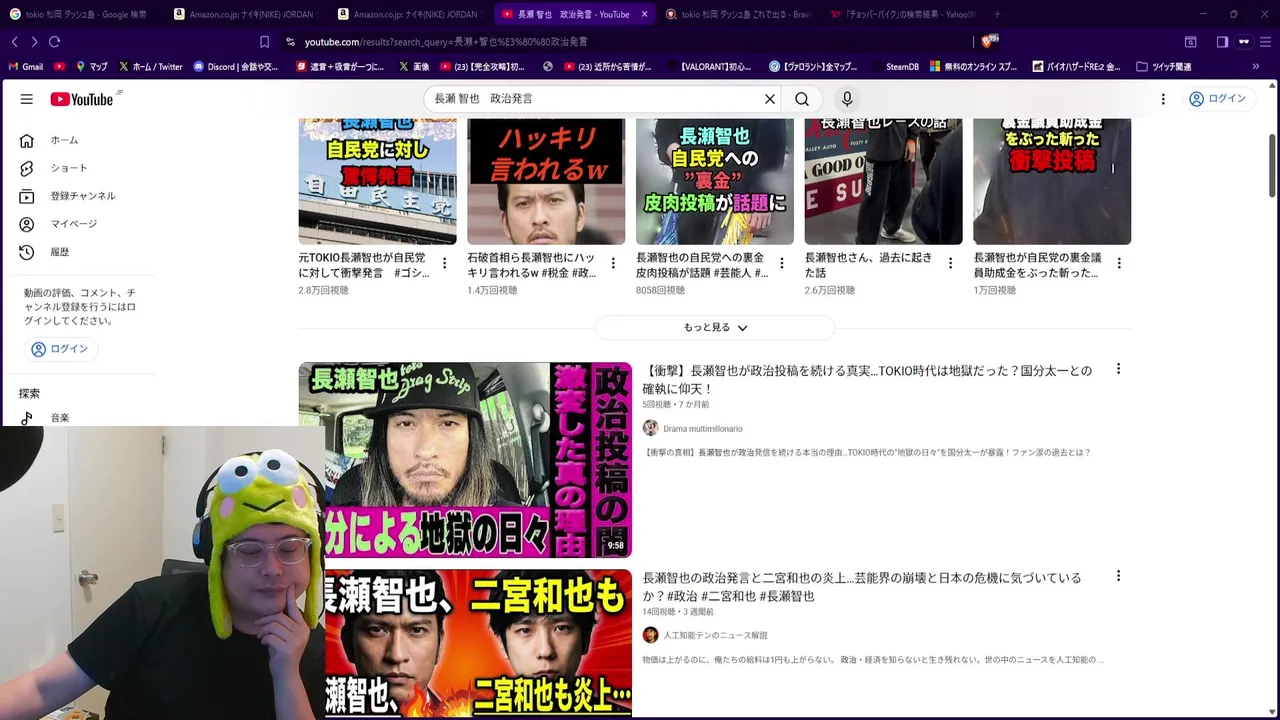Show more bookmarks with the chevron

pos(1256,67)
